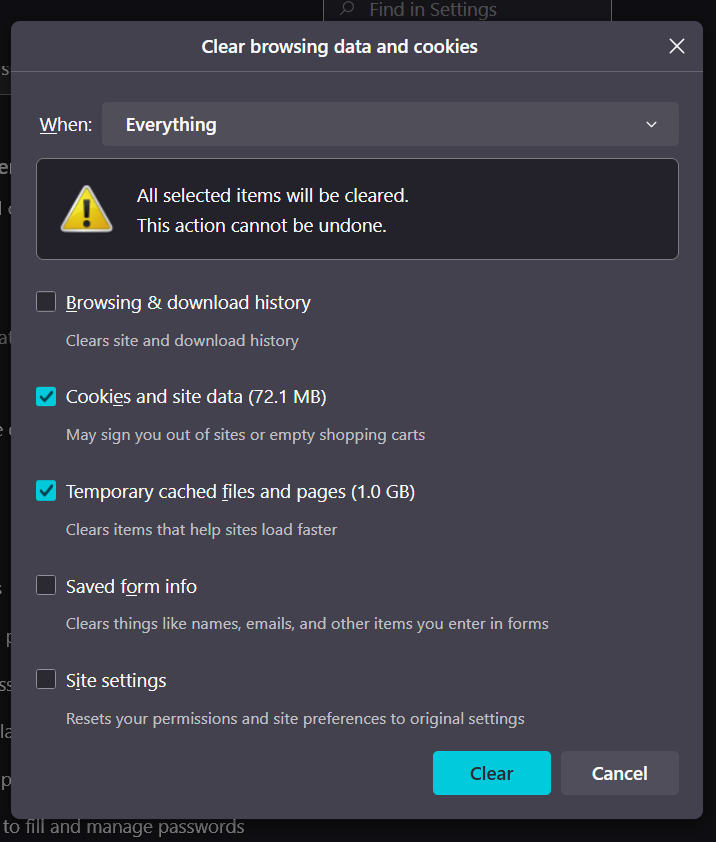716x842 pixels.
Task: Click 'Clears items that help sites load faster'
Action: tap(201, 530)
